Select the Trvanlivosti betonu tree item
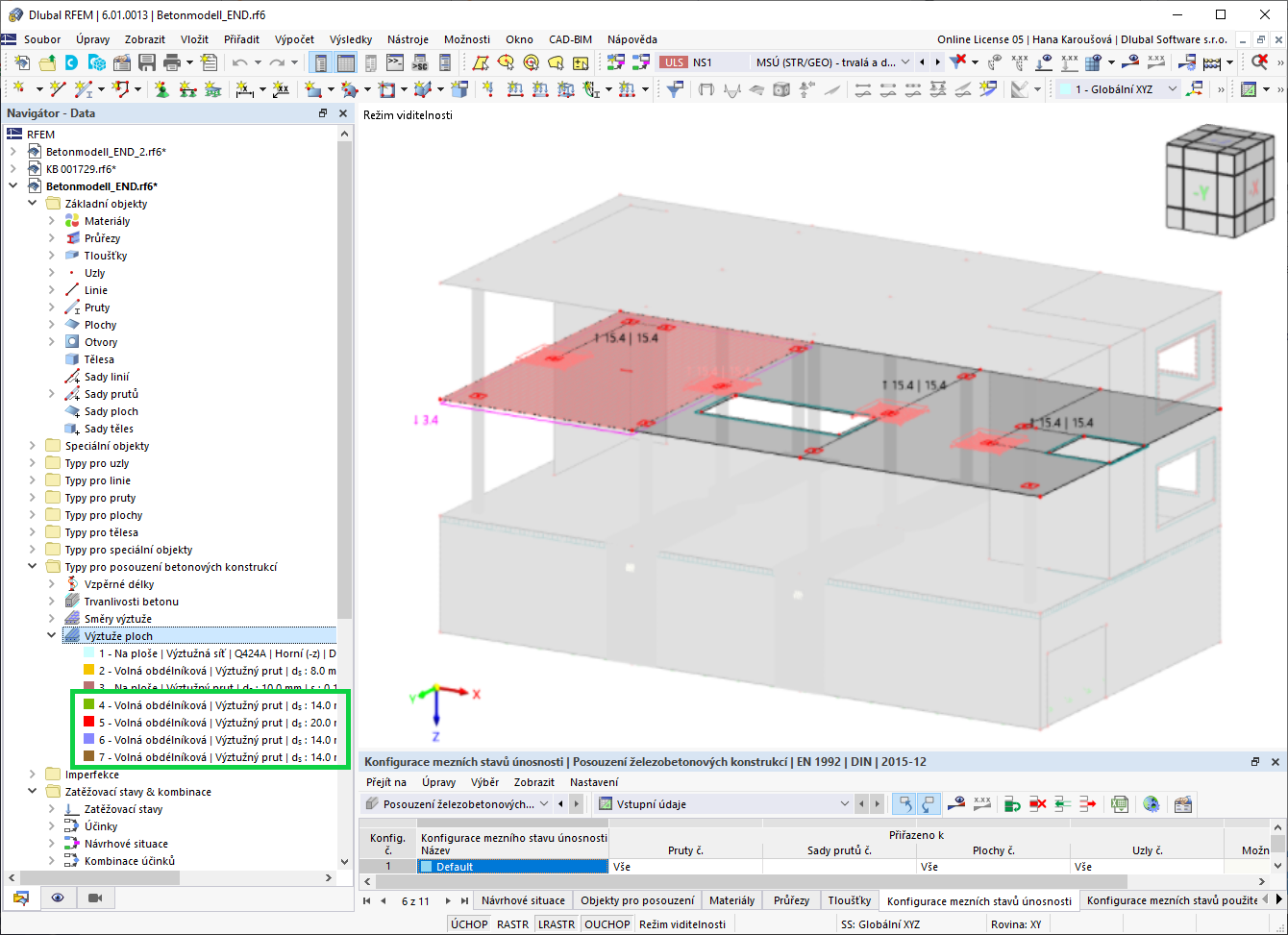Viewport: 1288px width, 935px height. click(x=132, y=602)
